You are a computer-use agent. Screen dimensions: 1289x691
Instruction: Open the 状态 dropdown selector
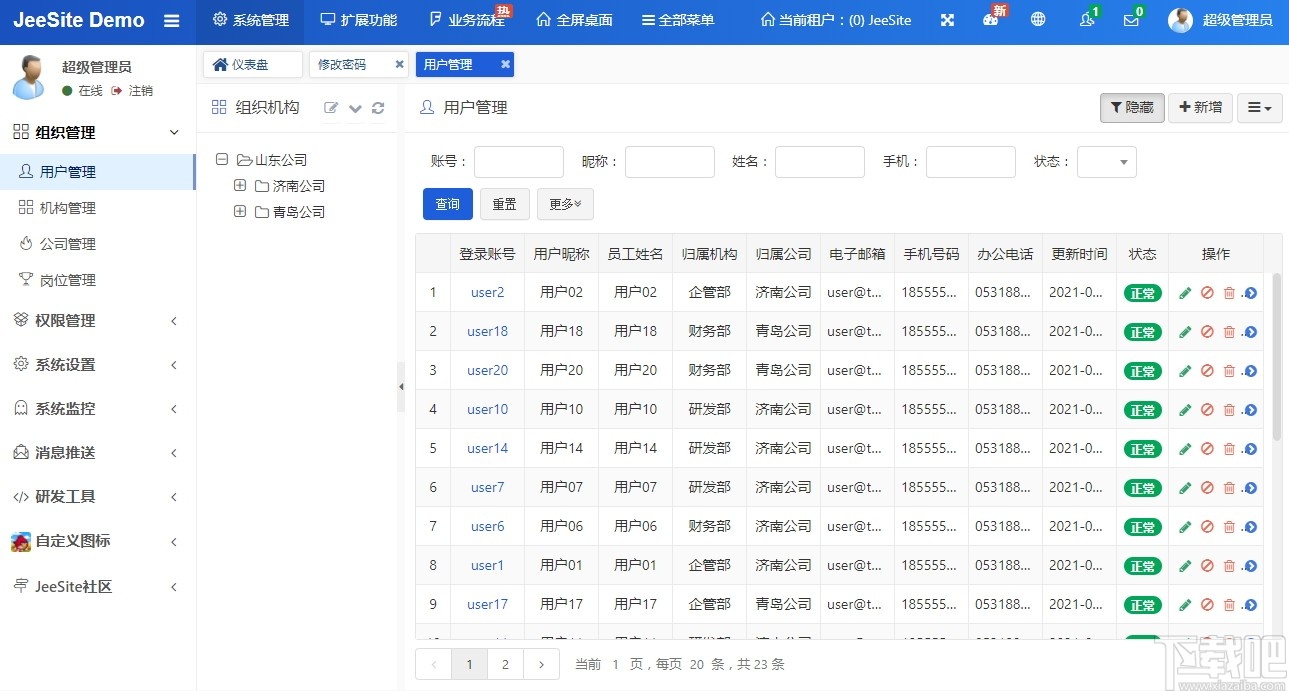pos(1106,161)
